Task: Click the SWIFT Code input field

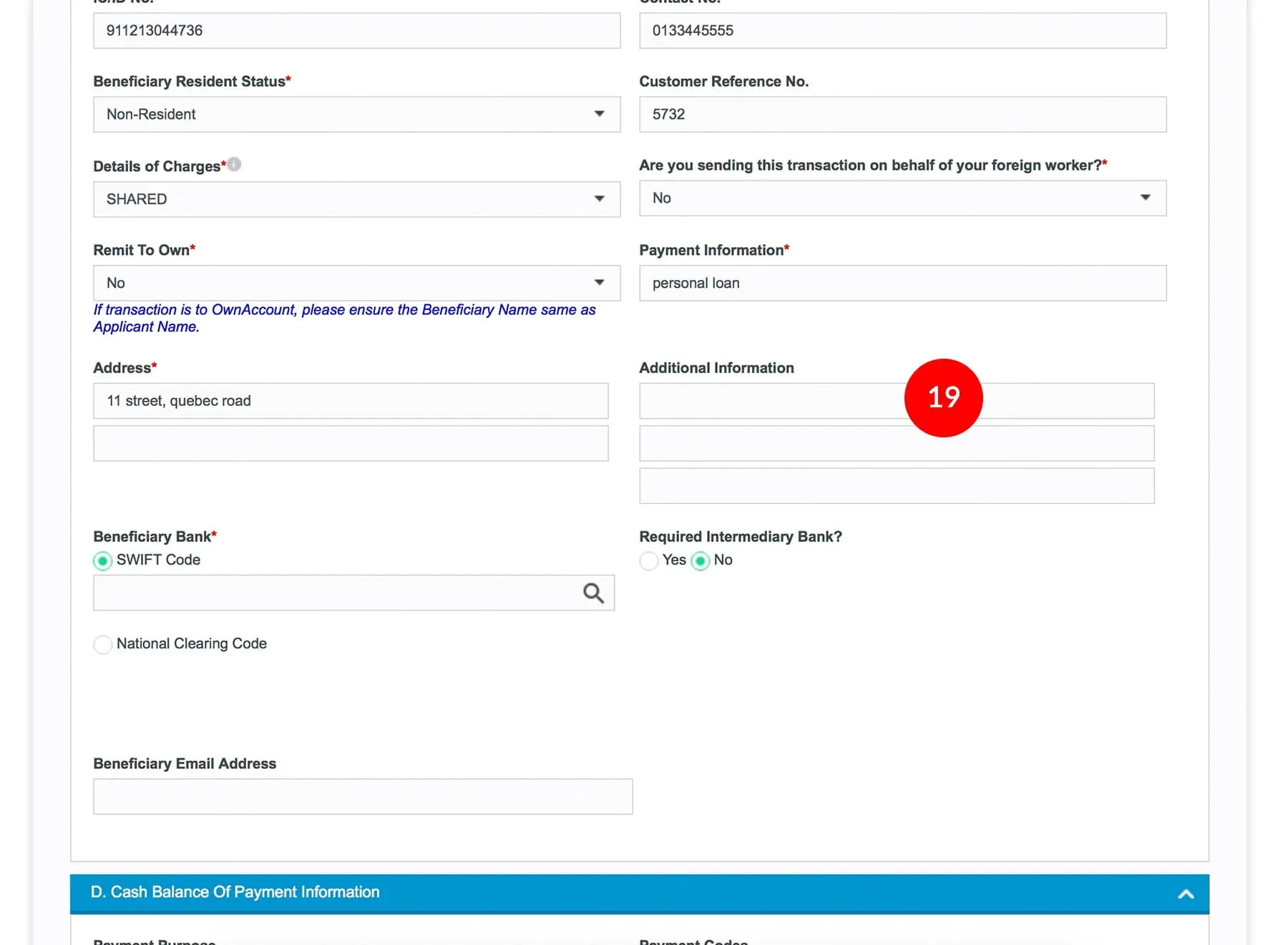Action: [336, 593]
